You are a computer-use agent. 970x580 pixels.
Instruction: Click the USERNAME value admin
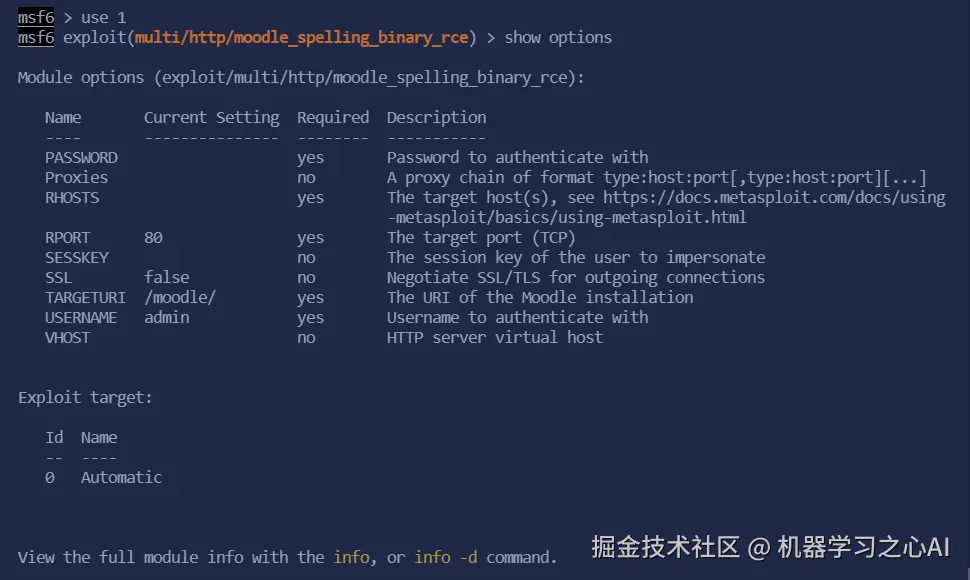coord(166,317)
